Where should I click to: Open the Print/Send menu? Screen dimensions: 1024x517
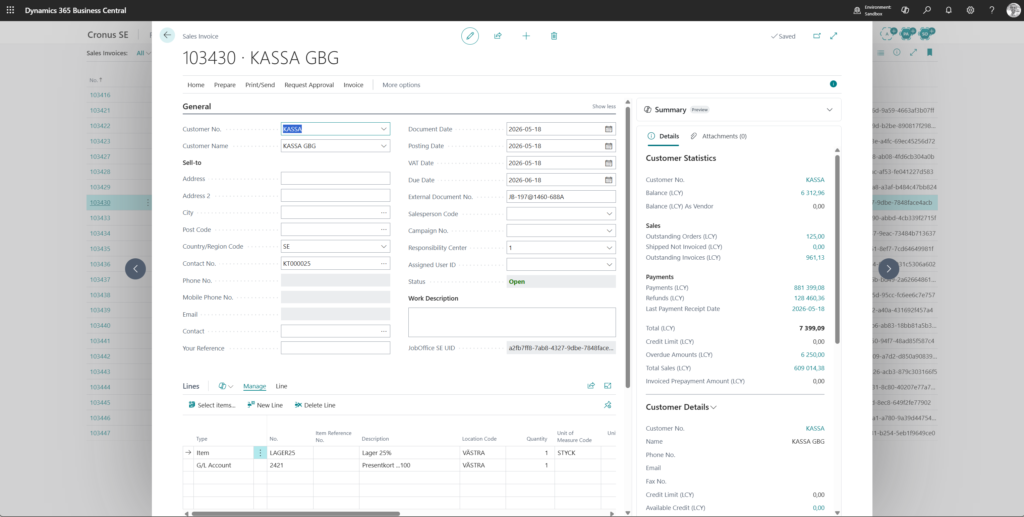click(x=260, y=85)
